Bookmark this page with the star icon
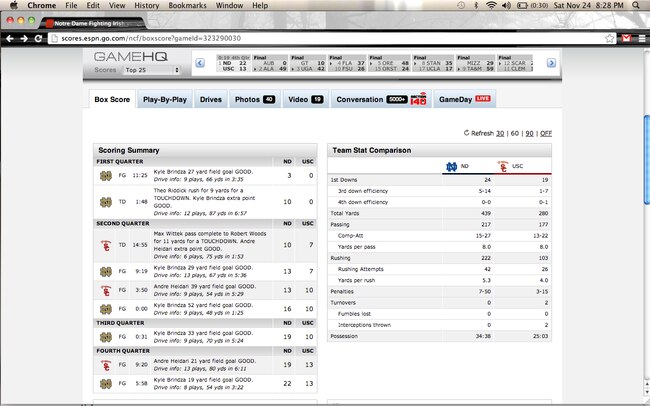Viewport: 650px width, 406px height. (609, 39)
